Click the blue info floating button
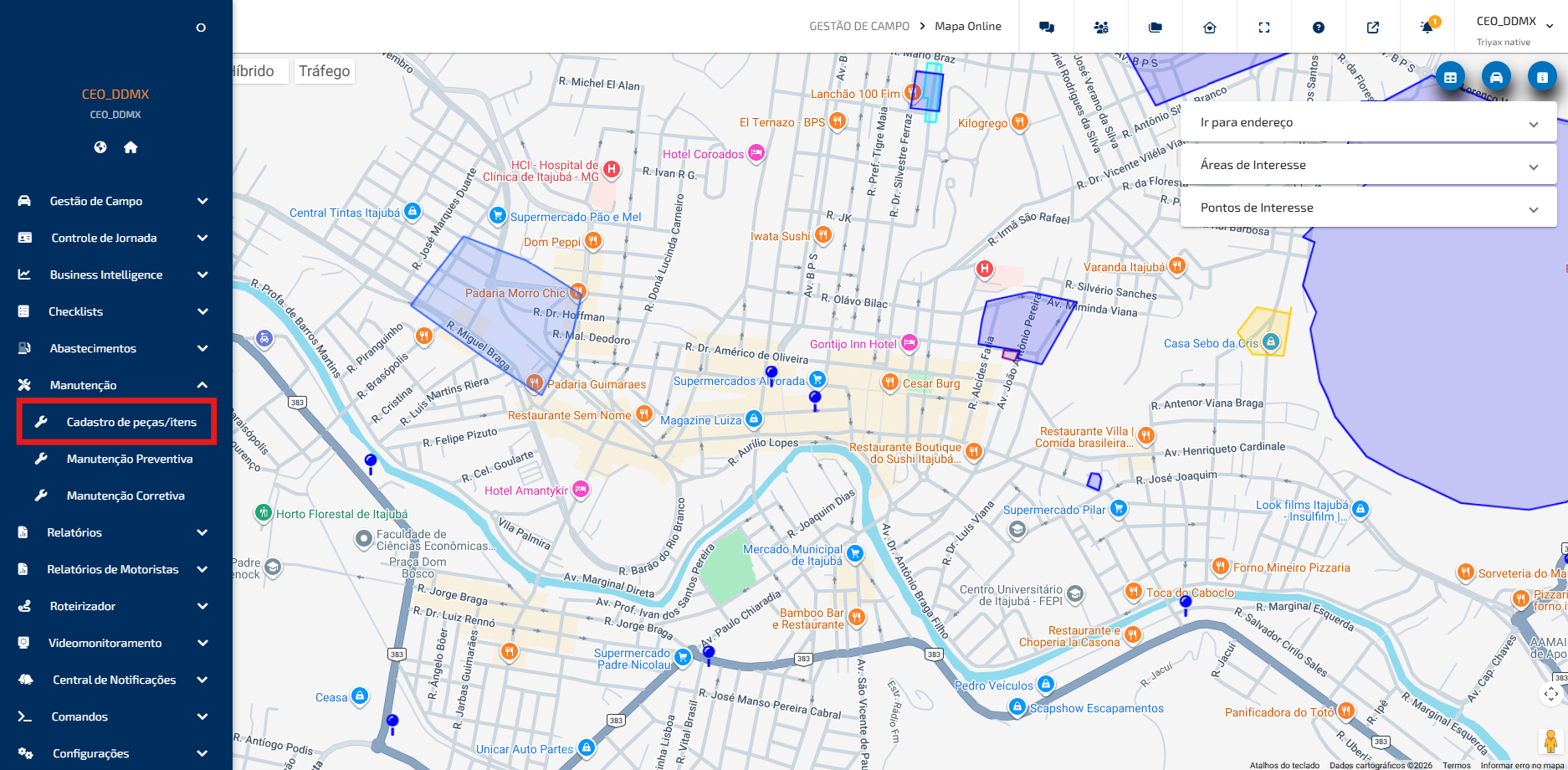Viewport: 1568px width, 770px height. tap(1542, 77)
